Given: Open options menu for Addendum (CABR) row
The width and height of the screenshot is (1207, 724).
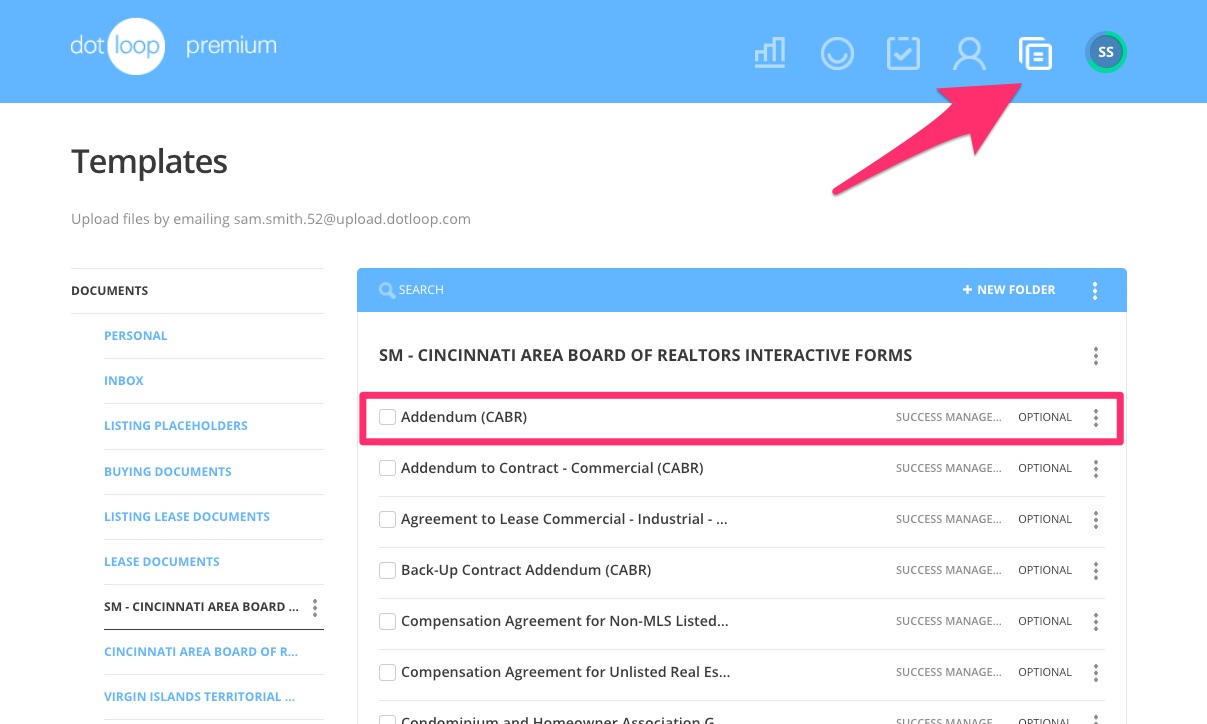Looking at the screenshot, I should (1096, 417).
